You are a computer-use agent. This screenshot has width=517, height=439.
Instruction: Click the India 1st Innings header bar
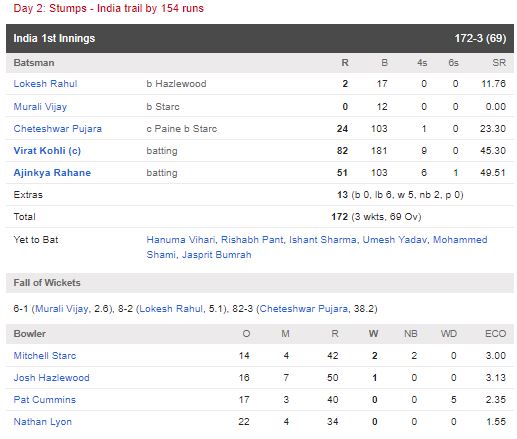260,38
